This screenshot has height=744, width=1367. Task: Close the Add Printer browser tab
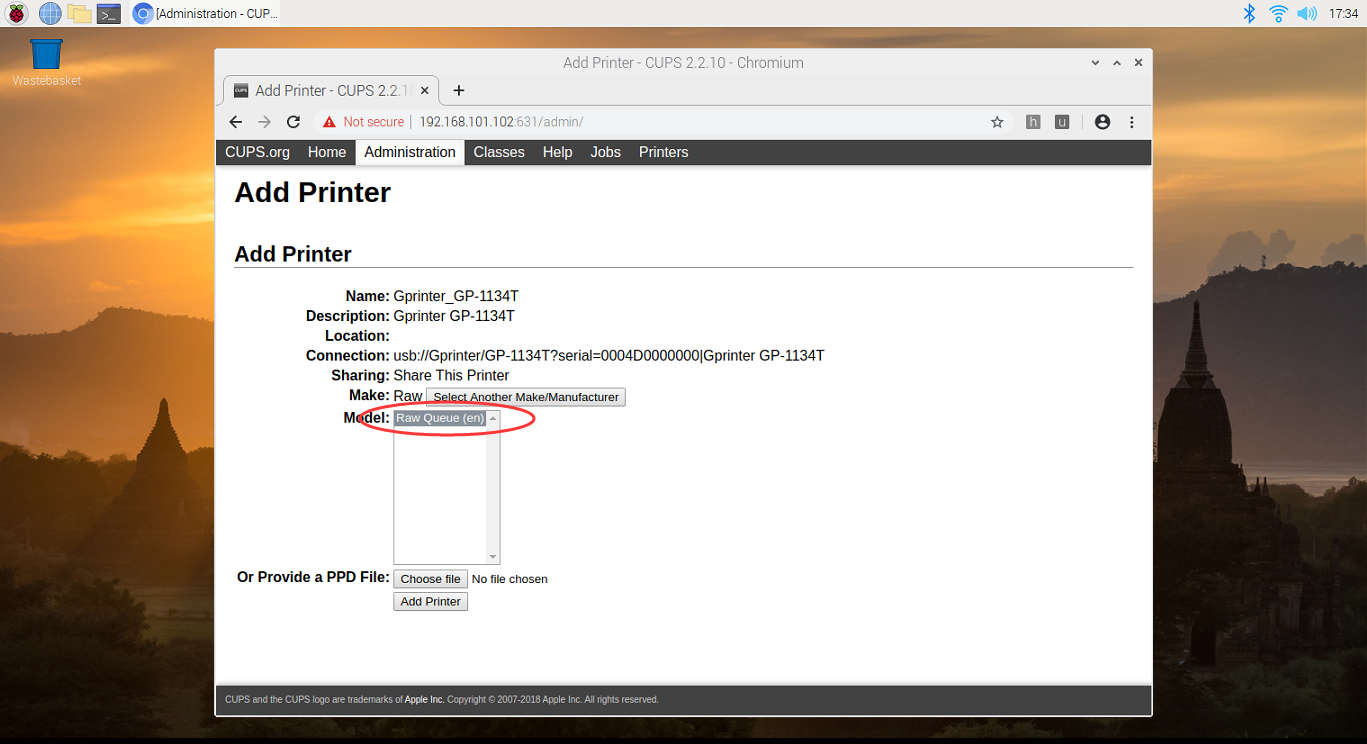point(425,90)
